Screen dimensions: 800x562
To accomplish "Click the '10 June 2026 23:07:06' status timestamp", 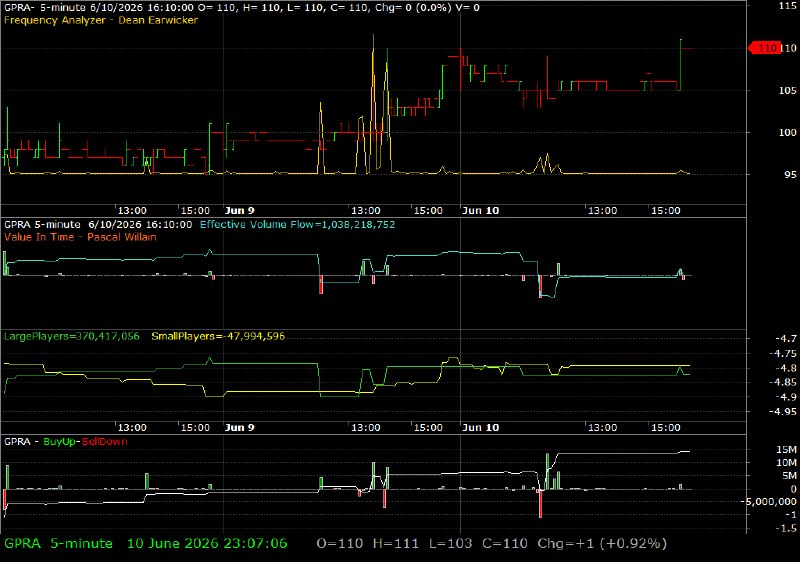I will pos(207,544).
